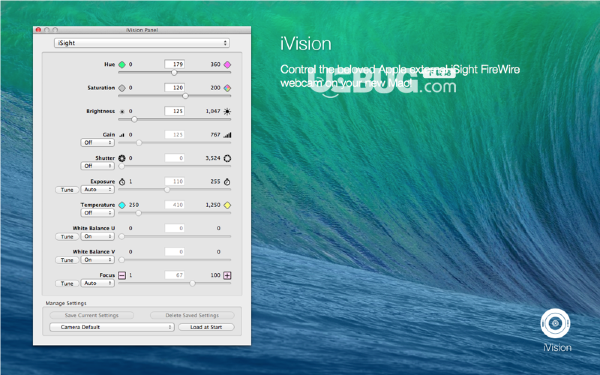
Task: Close the iVision Panel window
Action: tap(38, 30)
